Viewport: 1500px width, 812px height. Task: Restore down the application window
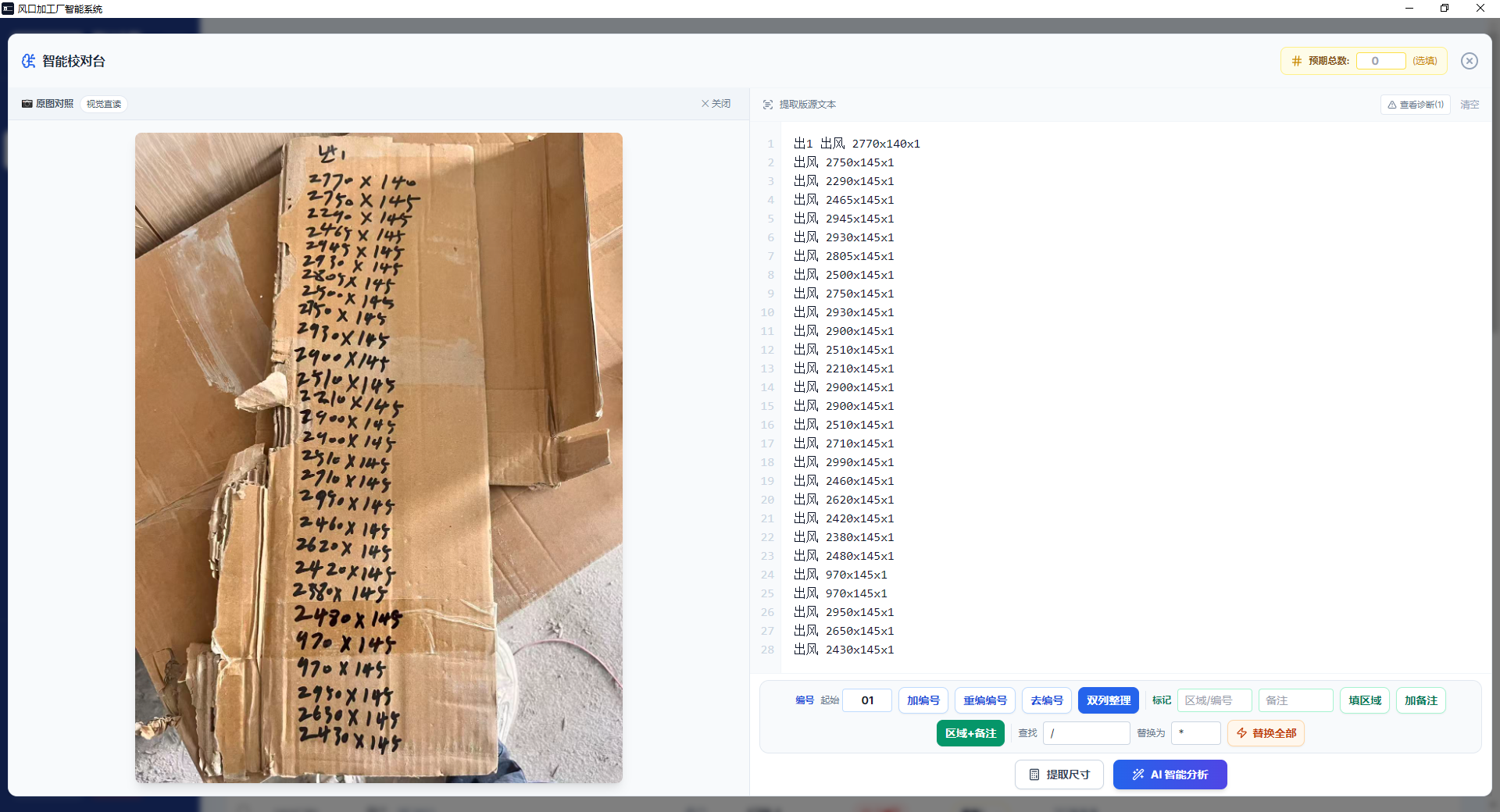1445,9
